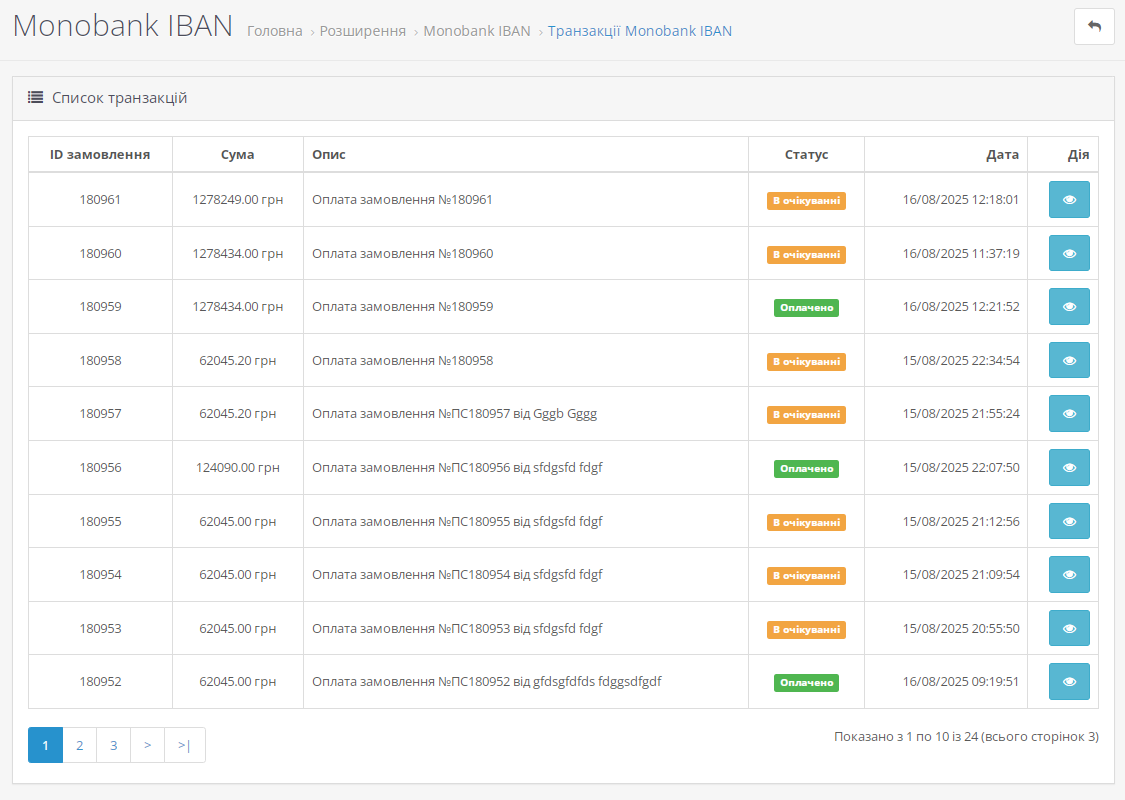View transaction details for order 180960
1125x800 pixels.
(x=1069, y=253)
